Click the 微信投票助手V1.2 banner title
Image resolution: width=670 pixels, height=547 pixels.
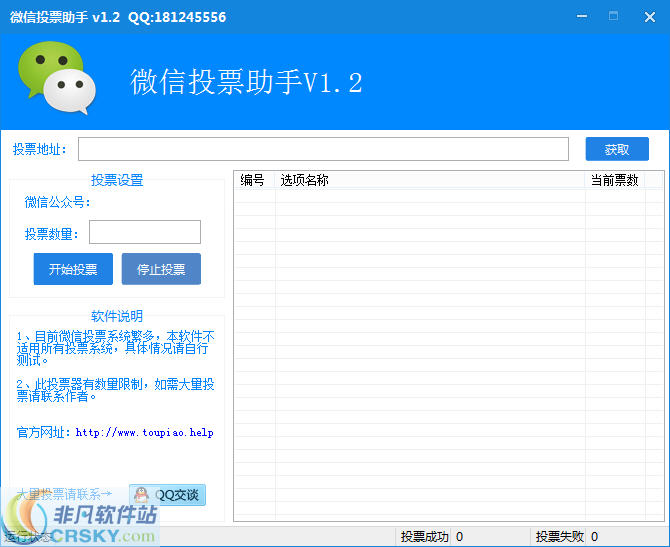tap(246, 82)
